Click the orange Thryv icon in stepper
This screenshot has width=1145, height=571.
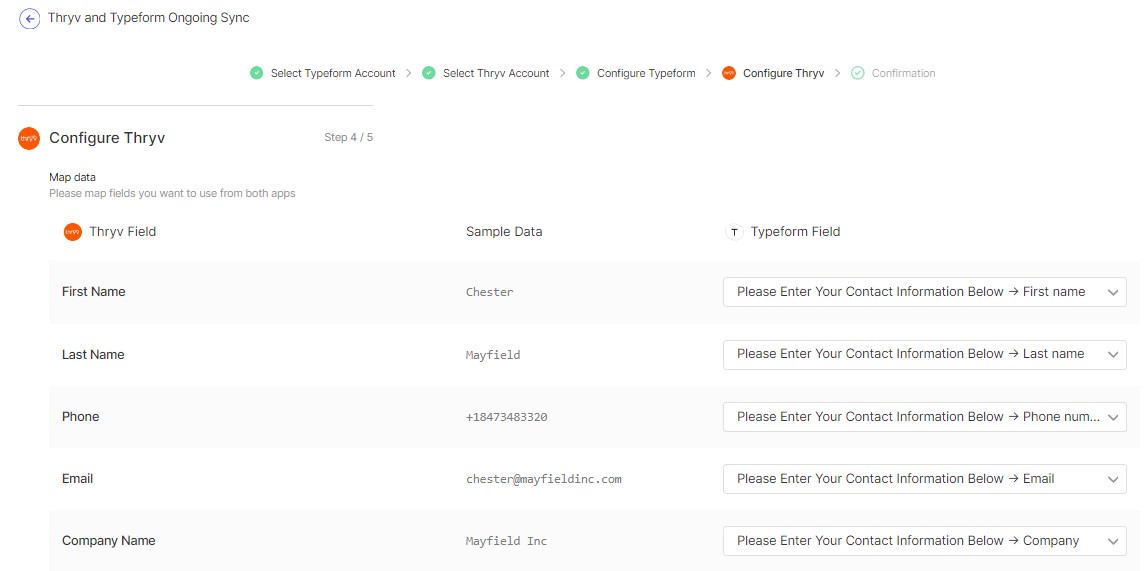tap(729, 73)
